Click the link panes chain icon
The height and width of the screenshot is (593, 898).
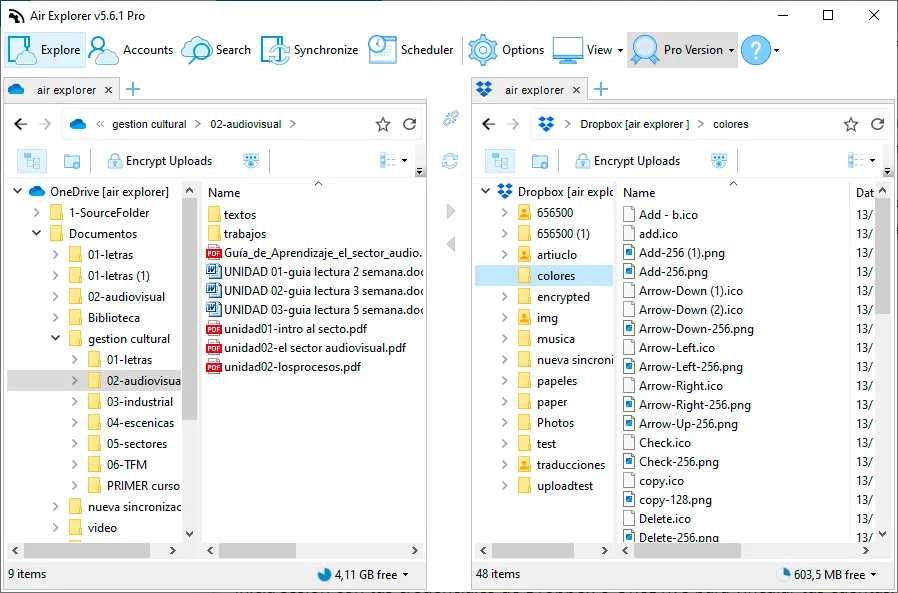point(451,119)
